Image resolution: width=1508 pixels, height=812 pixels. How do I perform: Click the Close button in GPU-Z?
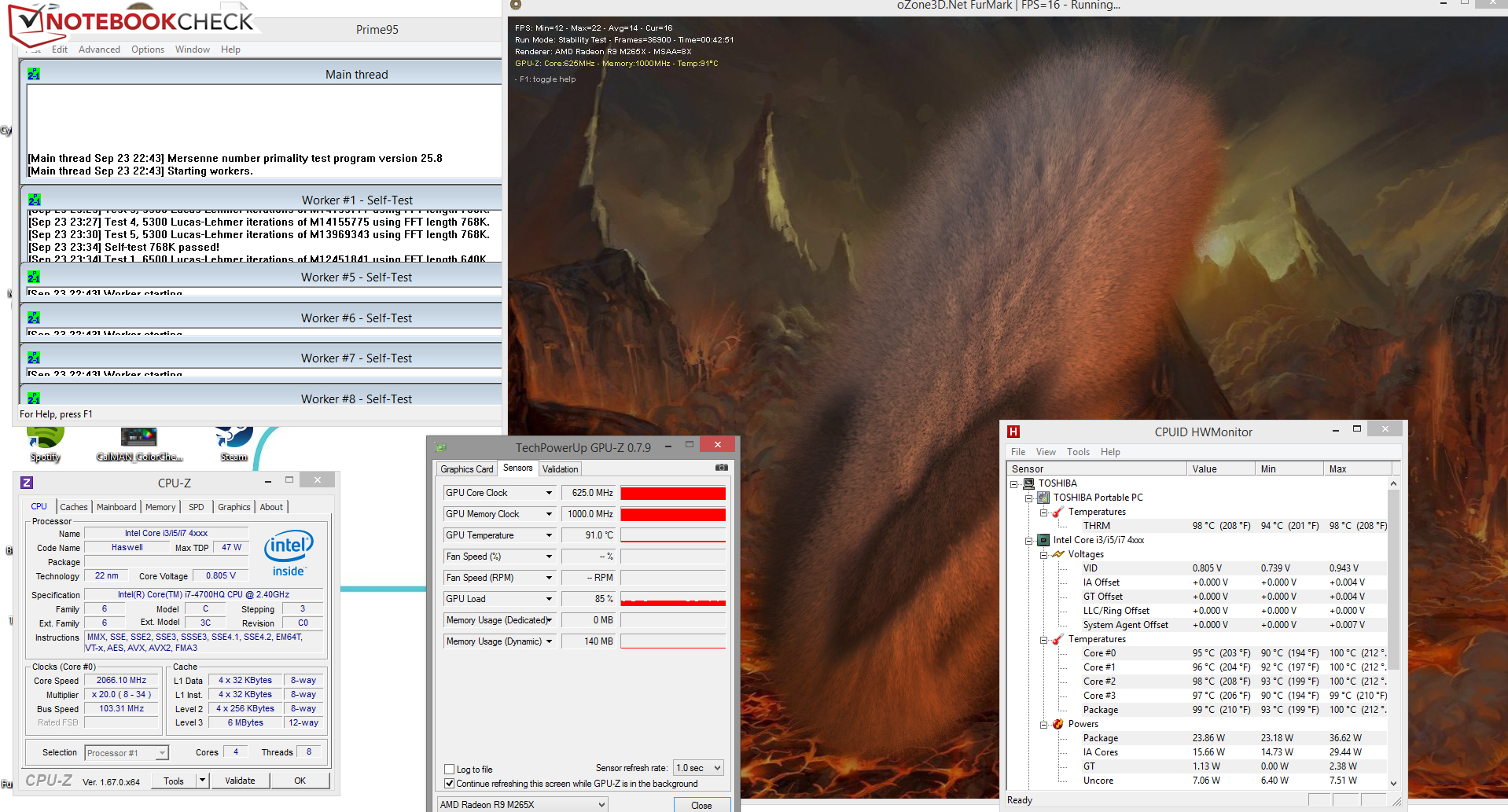click(701, 805)
